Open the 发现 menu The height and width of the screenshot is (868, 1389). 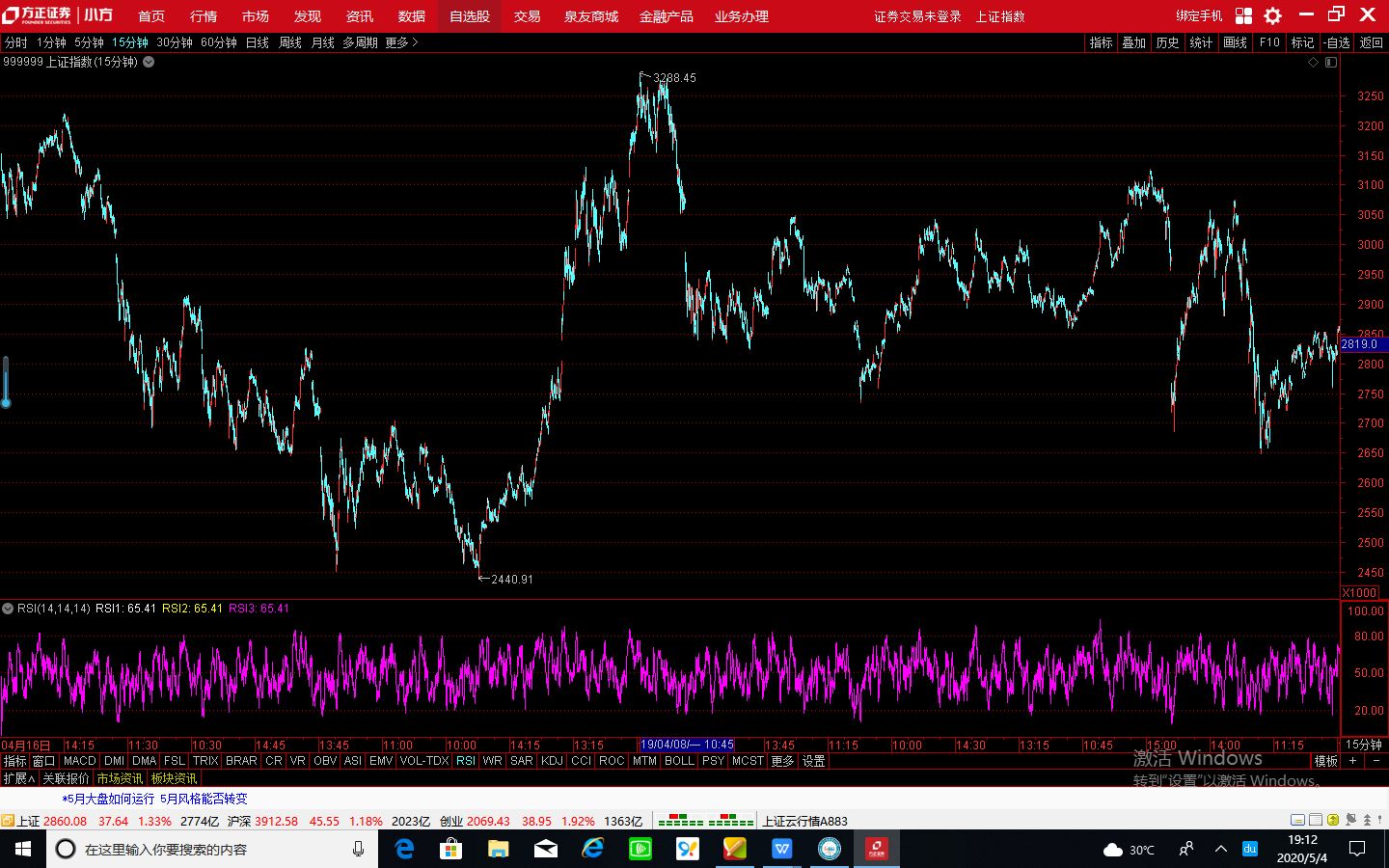click(x=308, y=16)
